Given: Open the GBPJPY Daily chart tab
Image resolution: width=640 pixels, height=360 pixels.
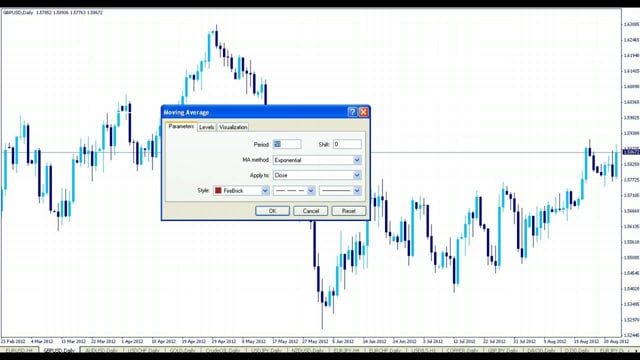Looking at the screenshot, I should click(502, 351).
